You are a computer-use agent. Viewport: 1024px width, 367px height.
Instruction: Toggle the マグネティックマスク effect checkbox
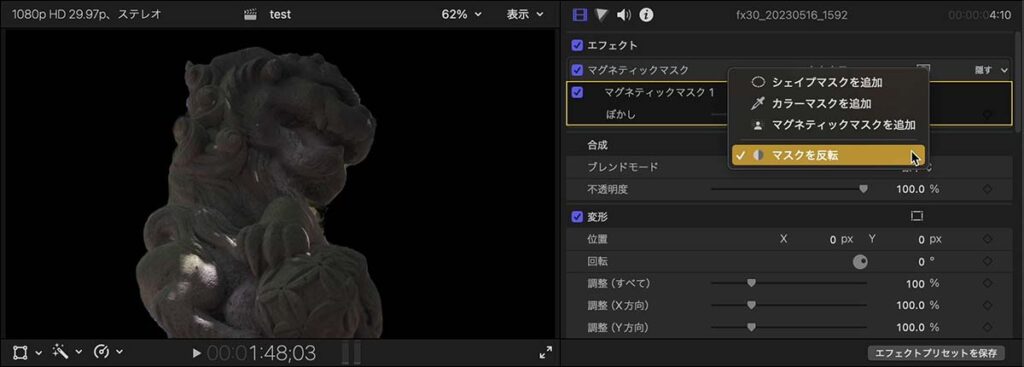coord(577,70)
